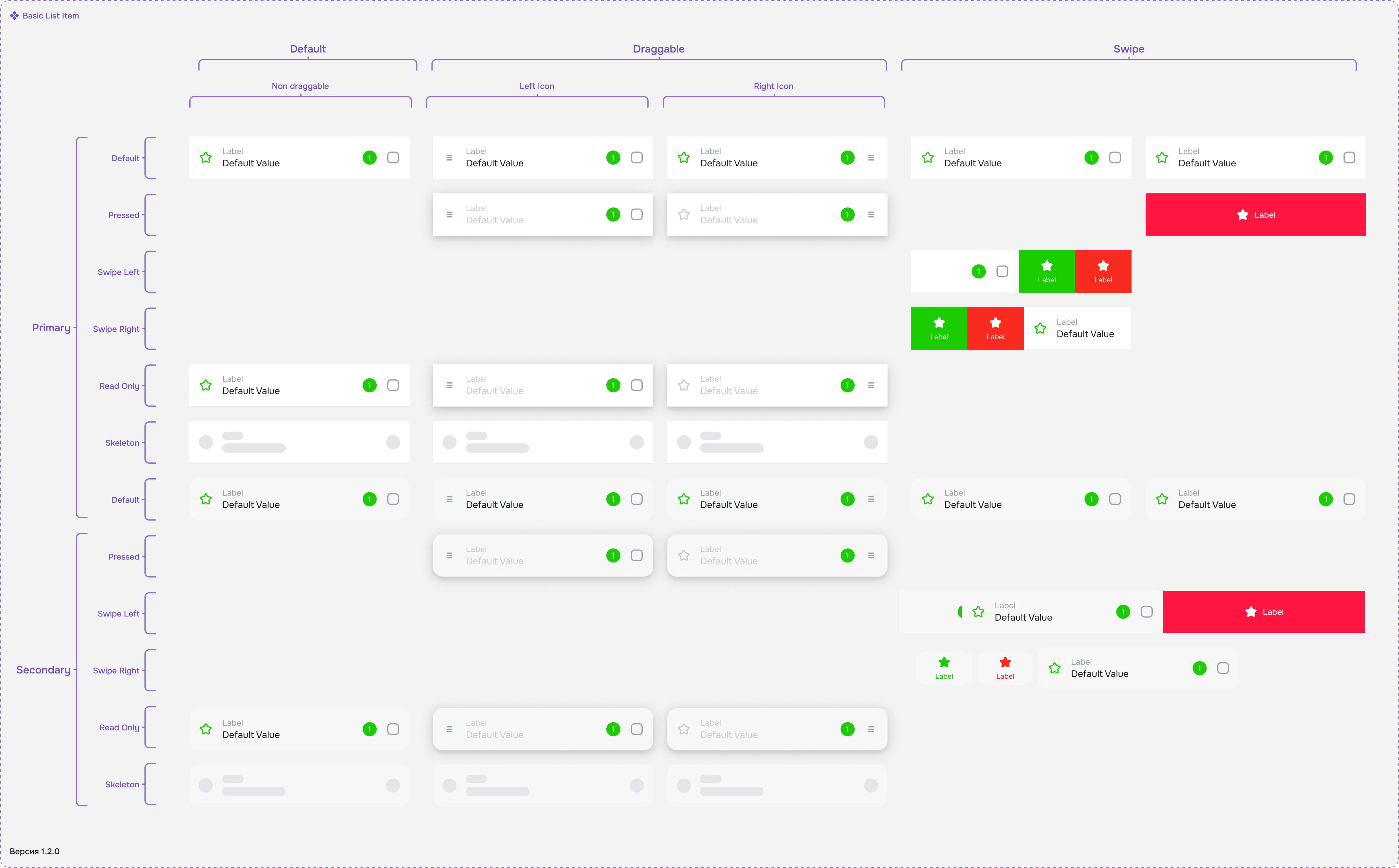Click the Версия 1.2.0 version text
This screenshot has height=868, width=1399.
[x=34, y=851]
